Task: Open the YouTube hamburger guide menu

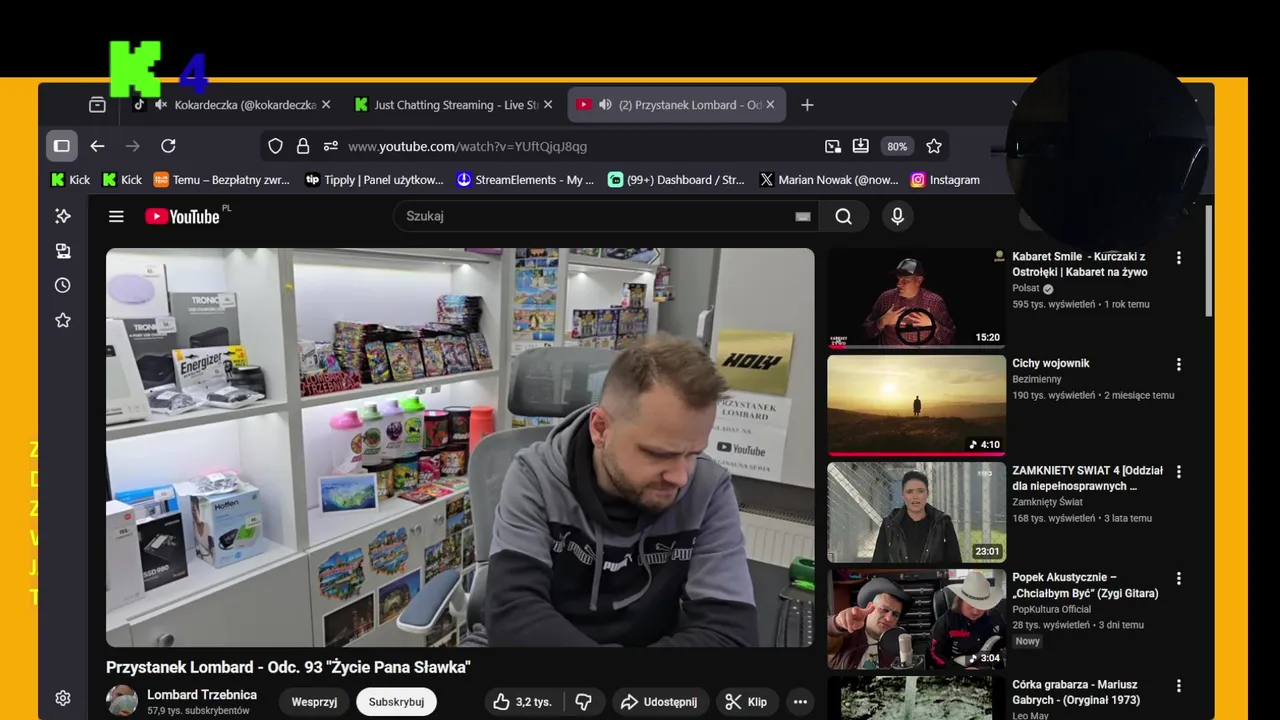Action: click(x=116, y=216)
